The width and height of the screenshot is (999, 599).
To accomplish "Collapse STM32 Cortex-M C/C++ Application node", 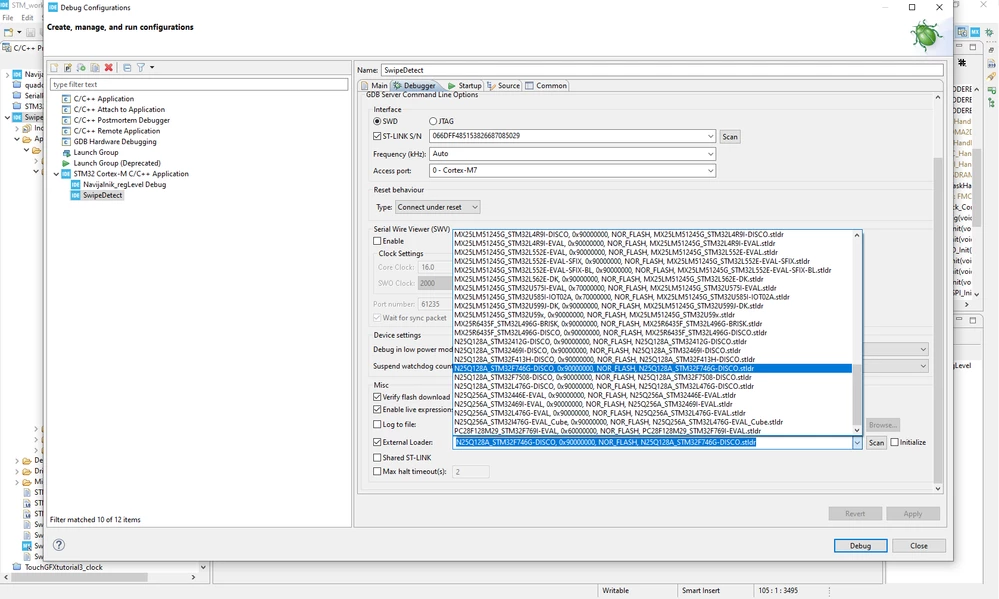I will tap(56, 174).
